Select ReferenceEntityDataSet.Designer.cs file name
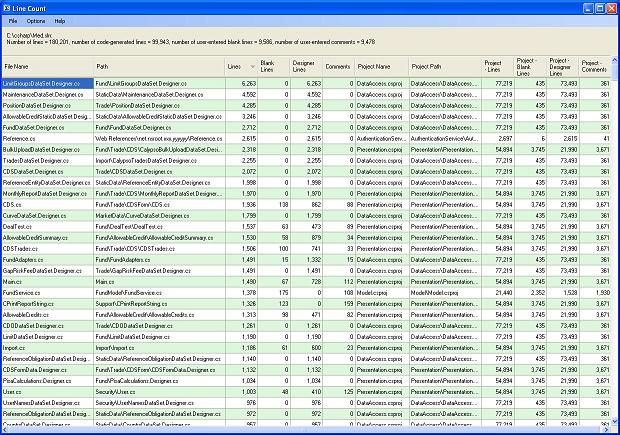The width and height of the screenshot is (620, 435). 47,183
